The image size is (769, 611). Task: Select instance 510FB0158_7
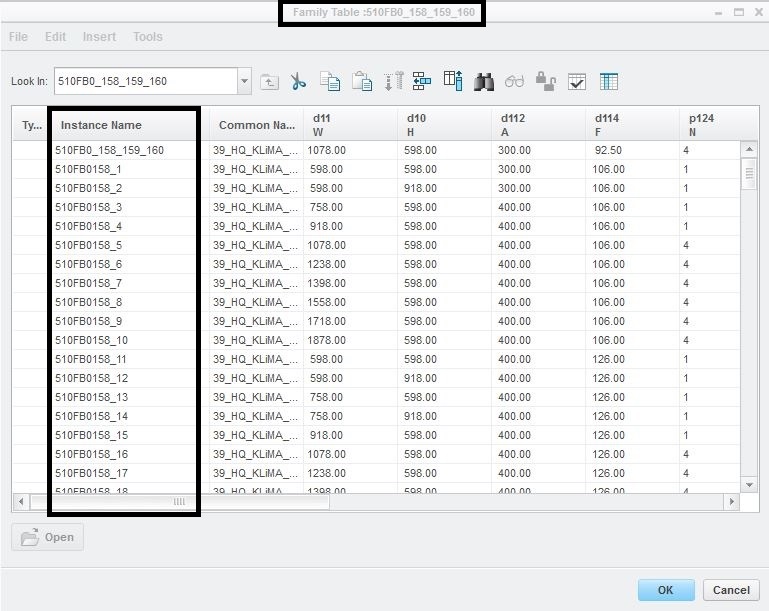pyautogui.click(x=88, y=283)
